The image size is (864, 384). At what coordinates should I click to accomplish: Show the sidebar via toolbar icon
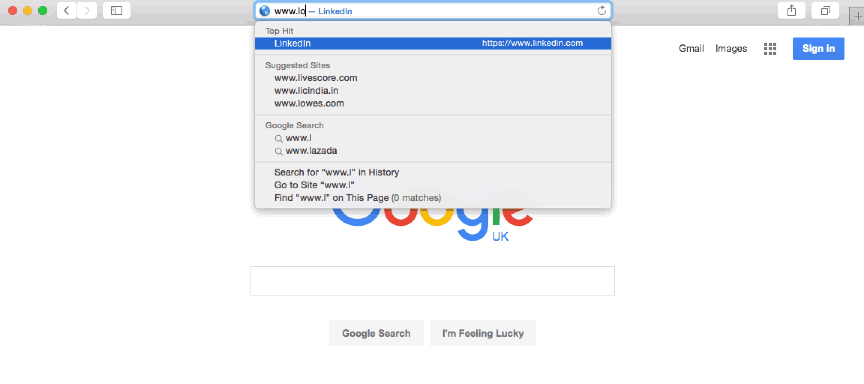click(116, 10)
